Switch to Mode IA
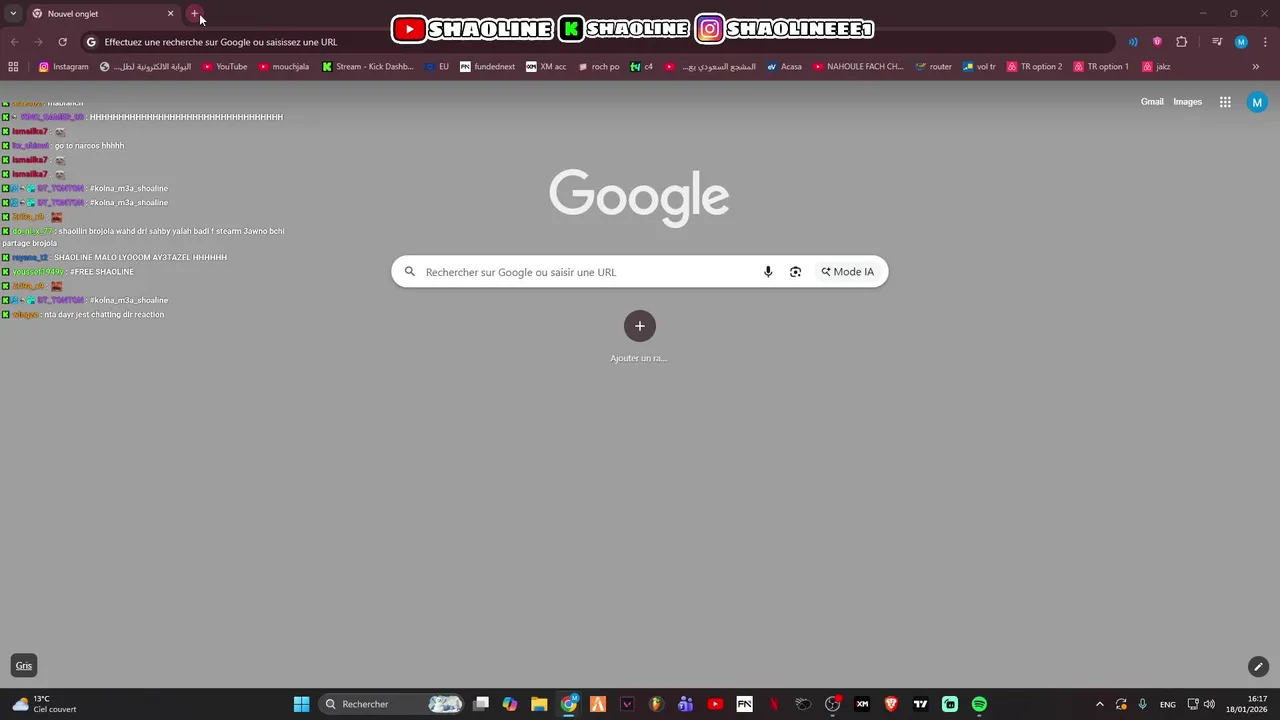 [848, 272]
